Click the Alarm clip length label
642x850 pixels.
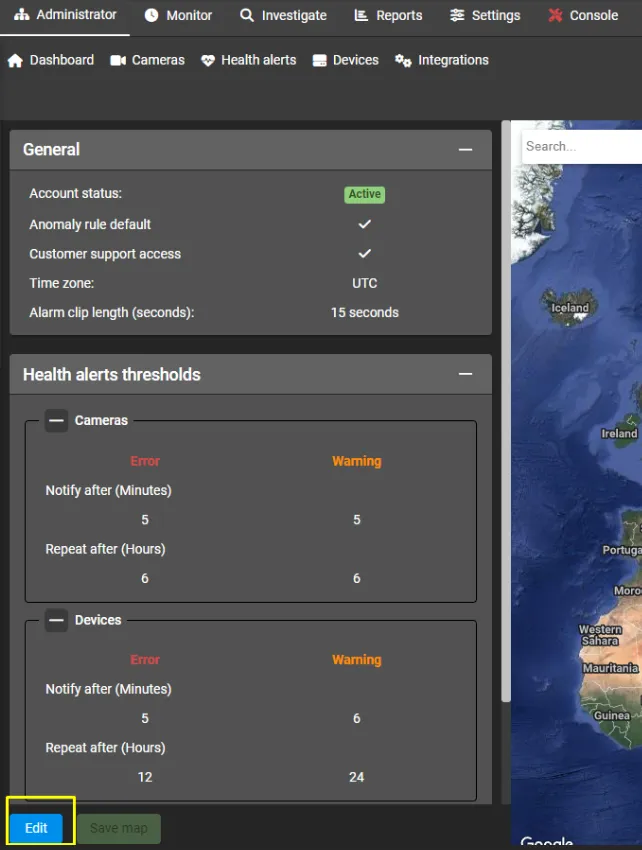(x=112, y=313)
